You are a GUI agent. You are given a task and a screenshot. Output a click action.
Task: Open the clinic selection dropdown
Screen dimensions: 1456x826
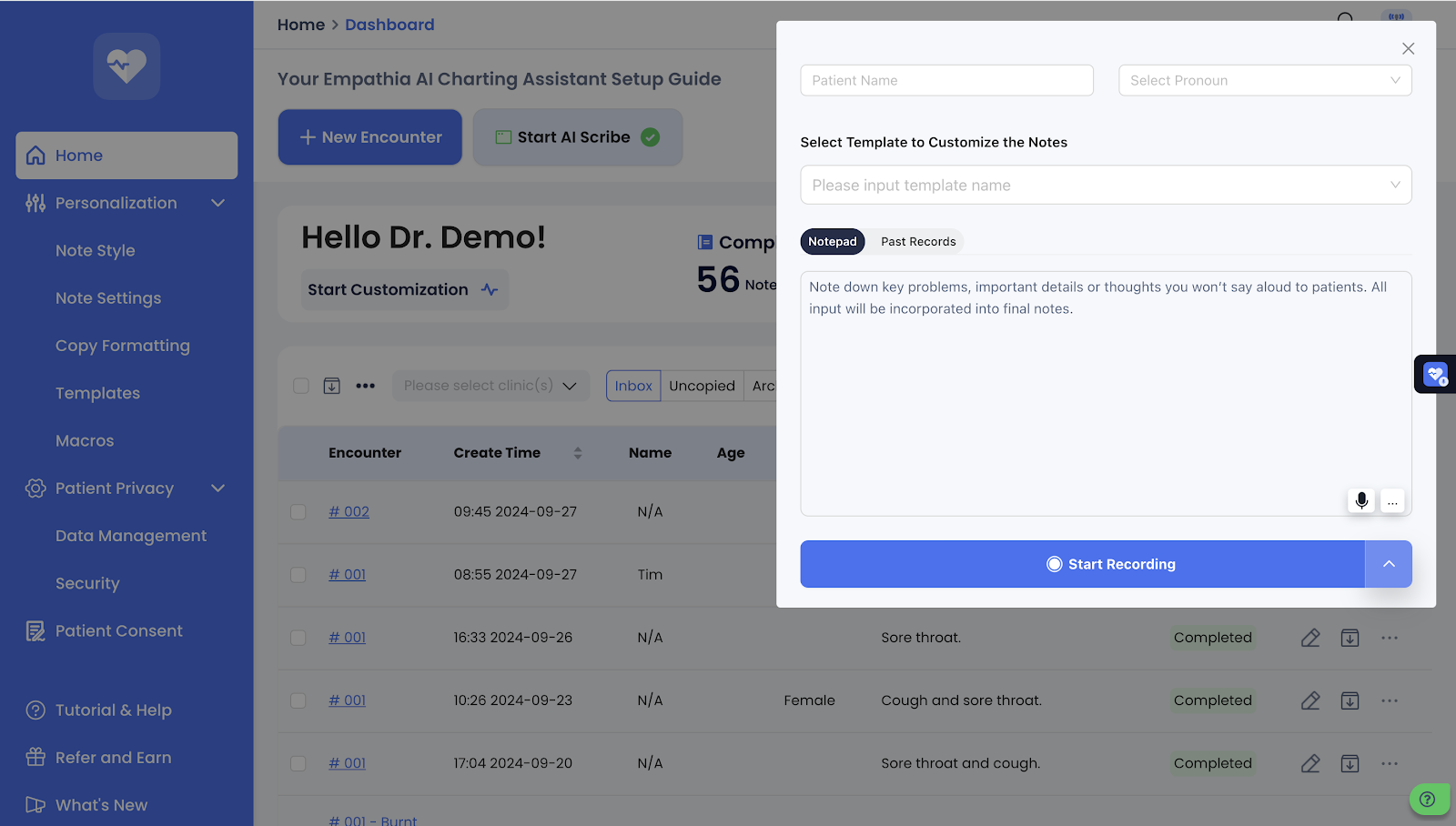[490, 386]
